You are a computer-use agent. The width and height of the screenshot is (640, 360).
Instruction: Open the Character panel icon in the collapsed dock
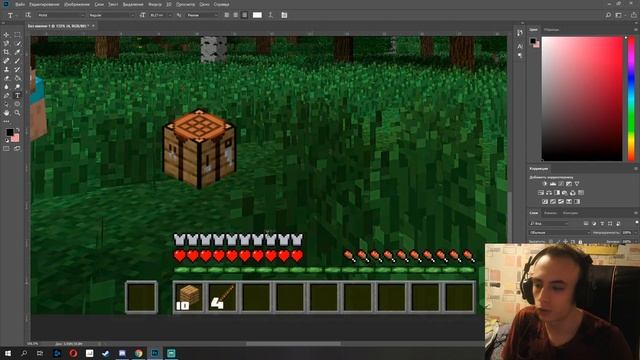520,47
